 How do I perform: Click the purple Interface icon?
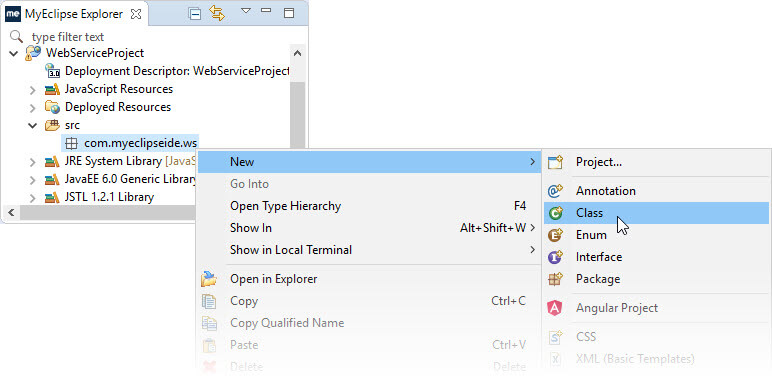[x=555, y=257]
